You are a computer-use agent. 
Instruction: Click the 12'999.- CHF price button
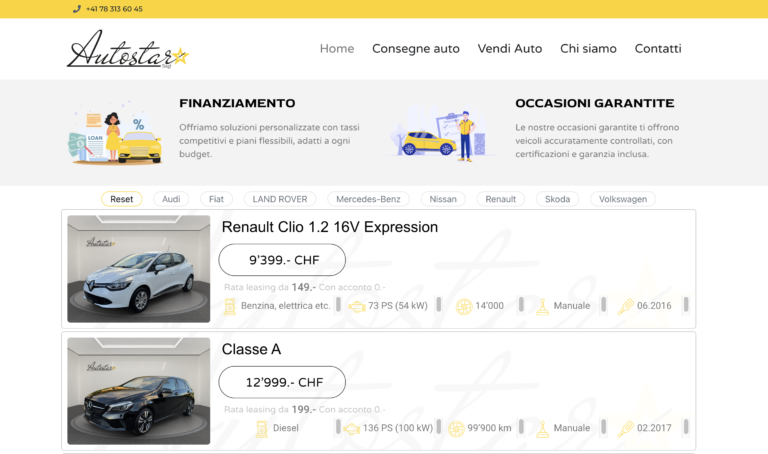(282, 382)
